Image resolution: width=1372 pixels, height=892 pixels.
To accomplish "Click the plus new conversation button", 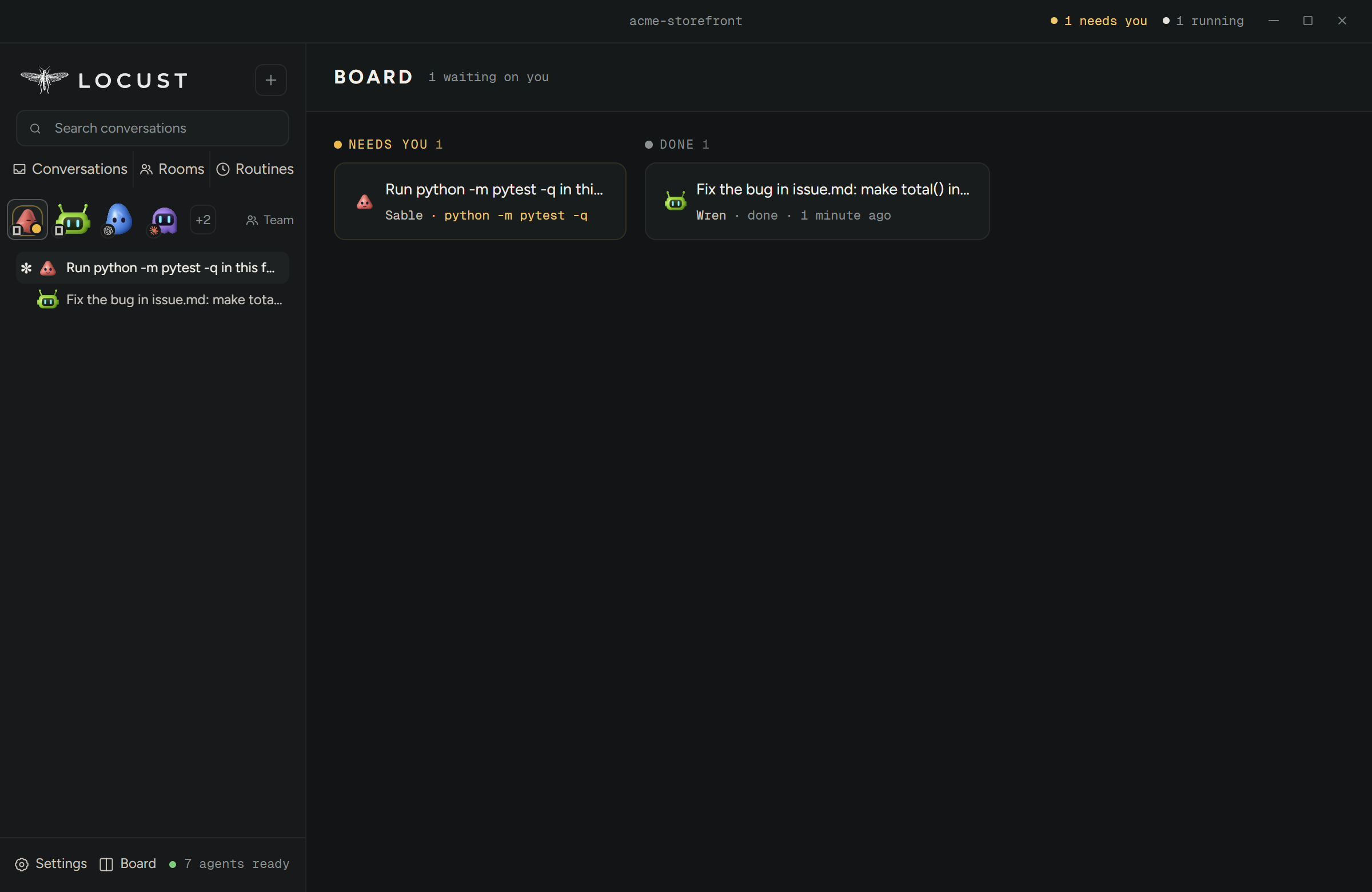I will point(271,80).
